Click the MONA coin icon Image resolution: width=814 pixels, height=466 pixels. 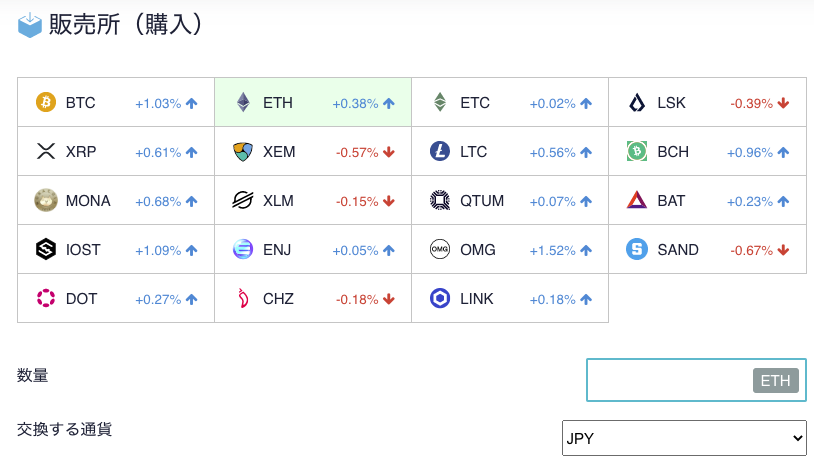click(46, 201)
